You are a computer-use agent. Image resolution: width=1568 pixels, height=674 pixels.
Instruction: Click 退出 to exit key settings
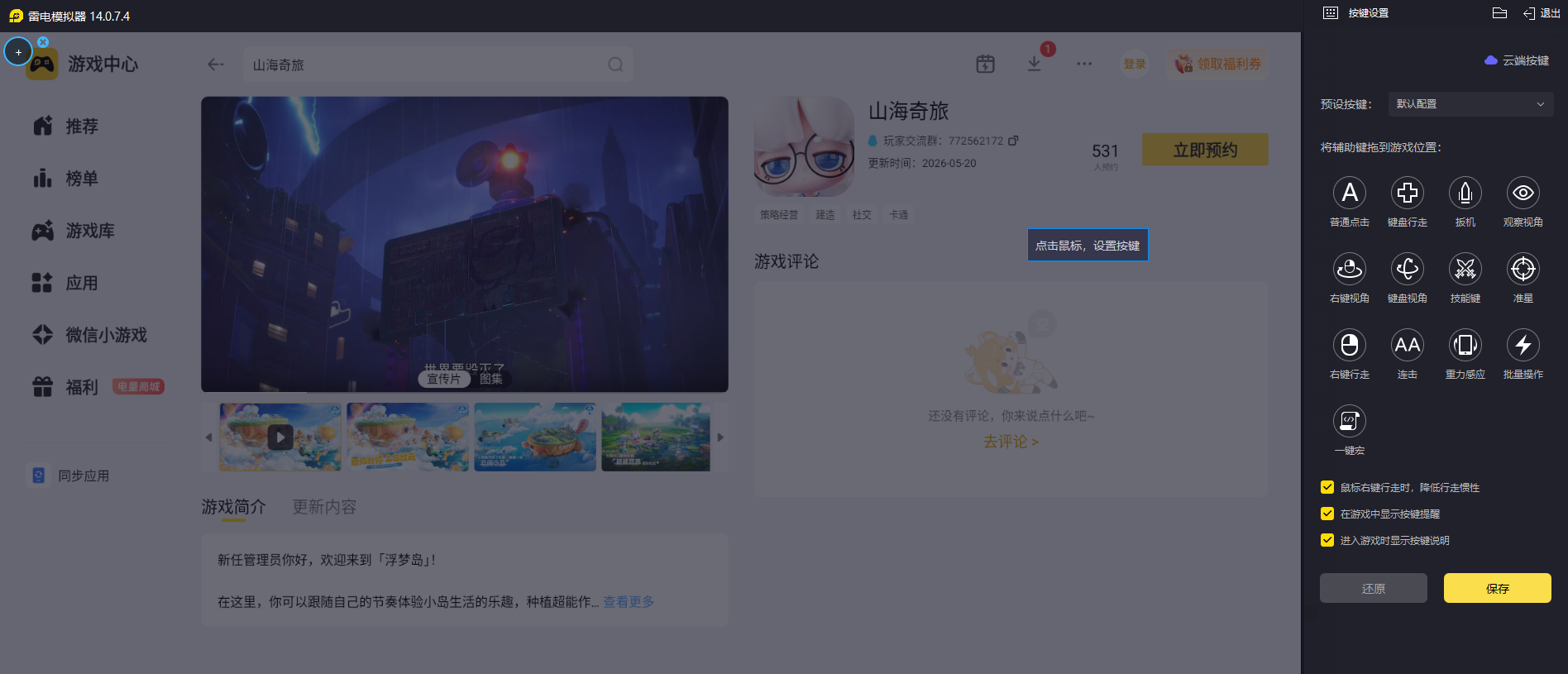pyautogui.click(x=1542, y=13)
